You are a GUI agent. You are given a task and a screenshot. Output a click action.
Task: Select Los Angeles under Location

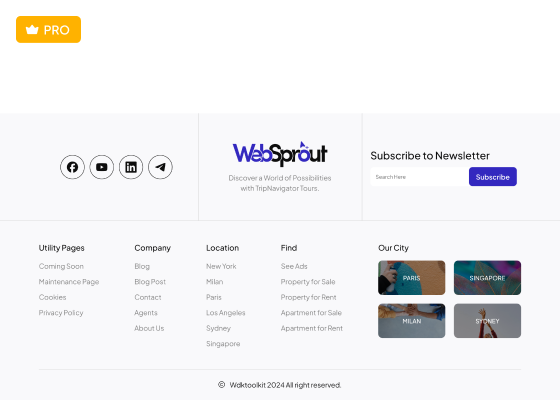click(x=226, y=313)
